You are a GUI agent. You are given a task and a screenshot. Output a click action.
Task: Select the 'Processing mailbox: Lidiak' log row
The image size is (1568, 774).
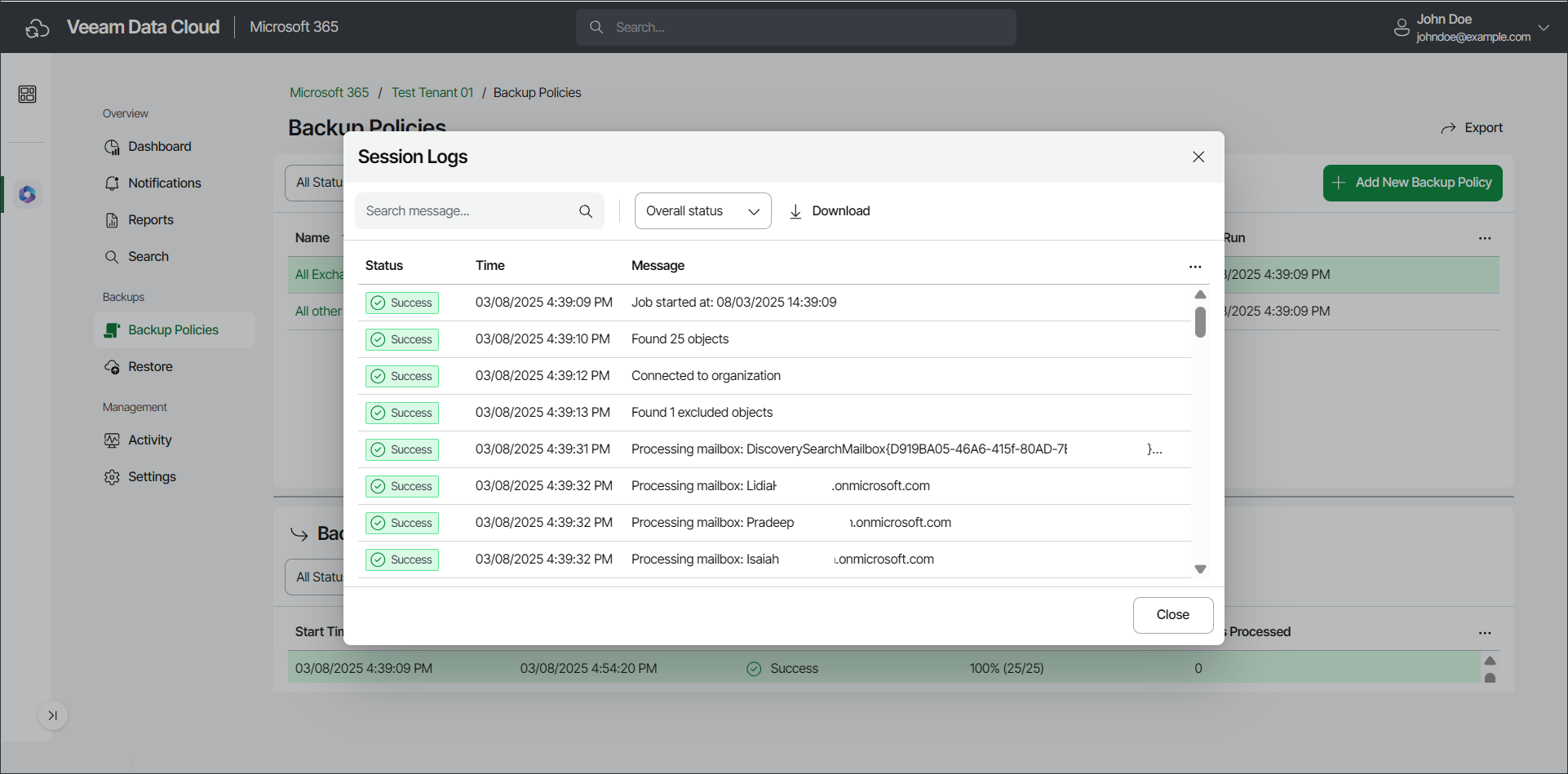point(774,486)
